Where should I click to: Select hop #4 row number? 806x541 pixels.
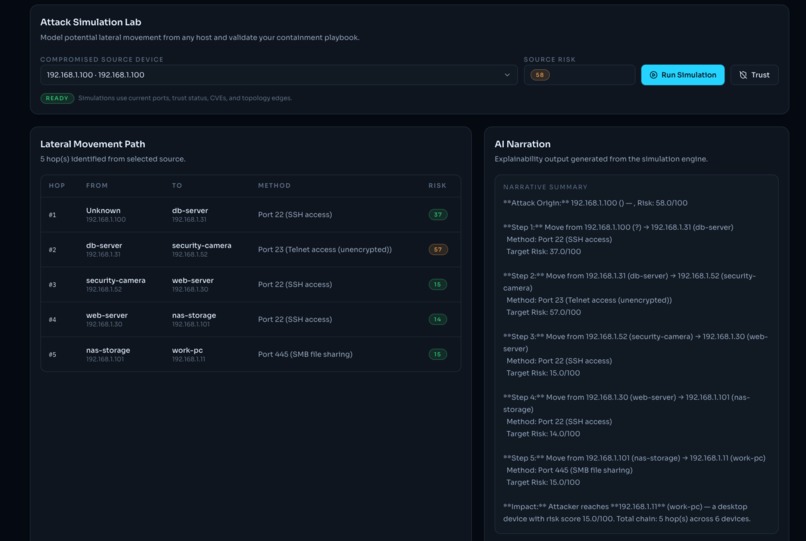click(x=52, y=320)
